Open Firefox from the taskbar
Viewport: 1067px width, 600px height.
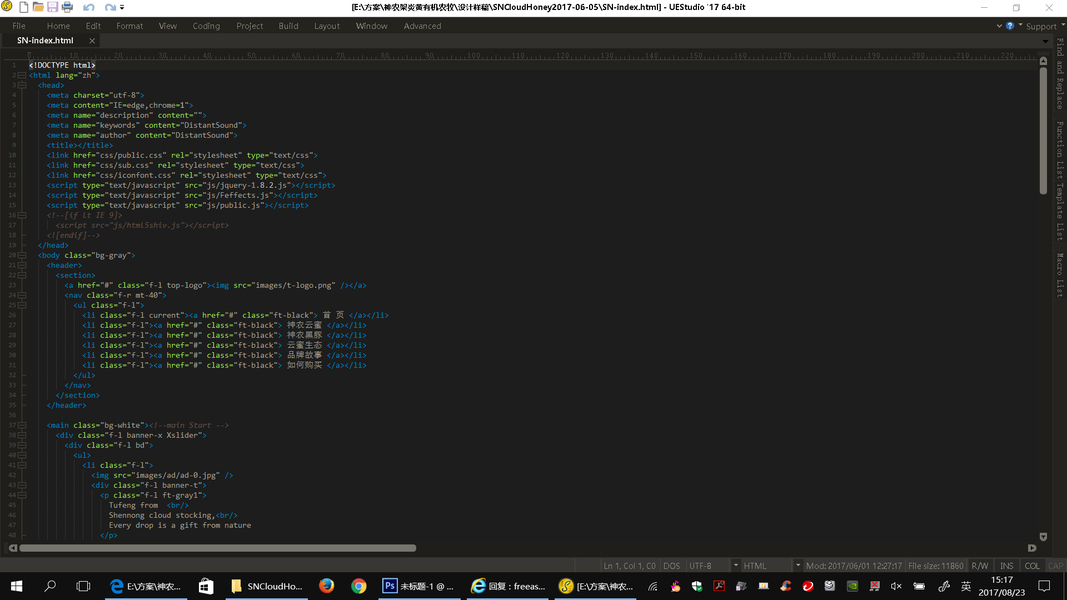[x=327, y=586]
